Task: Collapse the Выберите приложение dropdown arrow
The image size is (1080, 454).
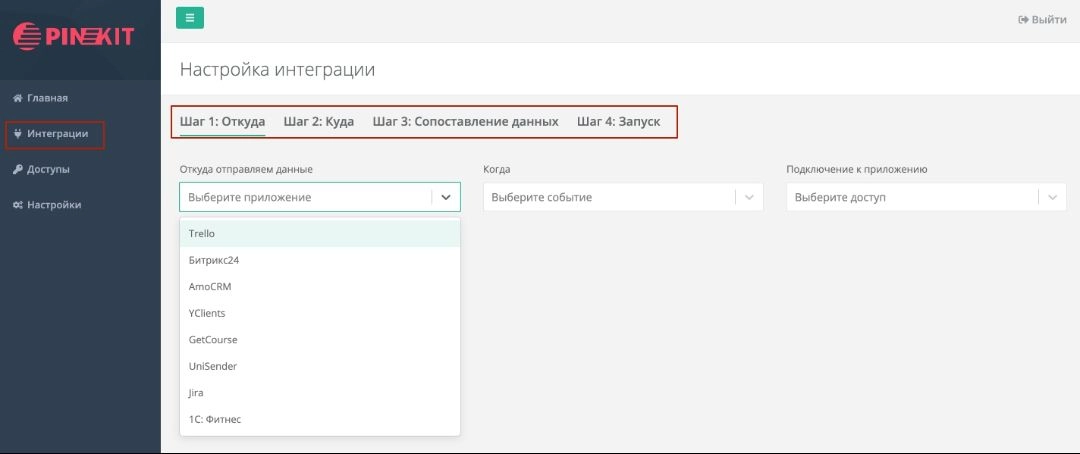Action: pyautogui.click(x=446, y=198)
